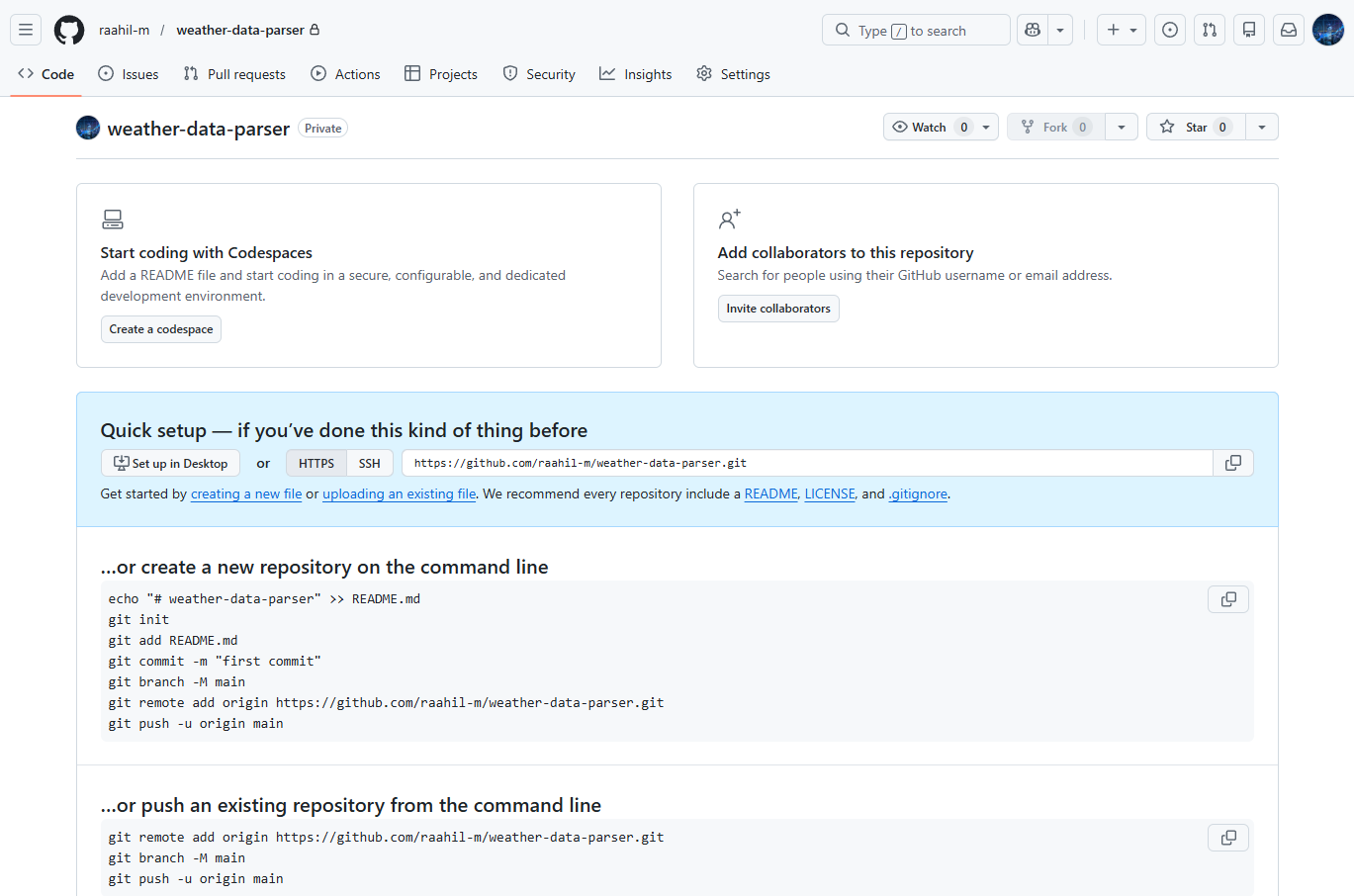Open repositories icon in top bar
Image resolution: width=1354 pixels, height=896 pixels.
[1249, 30]
